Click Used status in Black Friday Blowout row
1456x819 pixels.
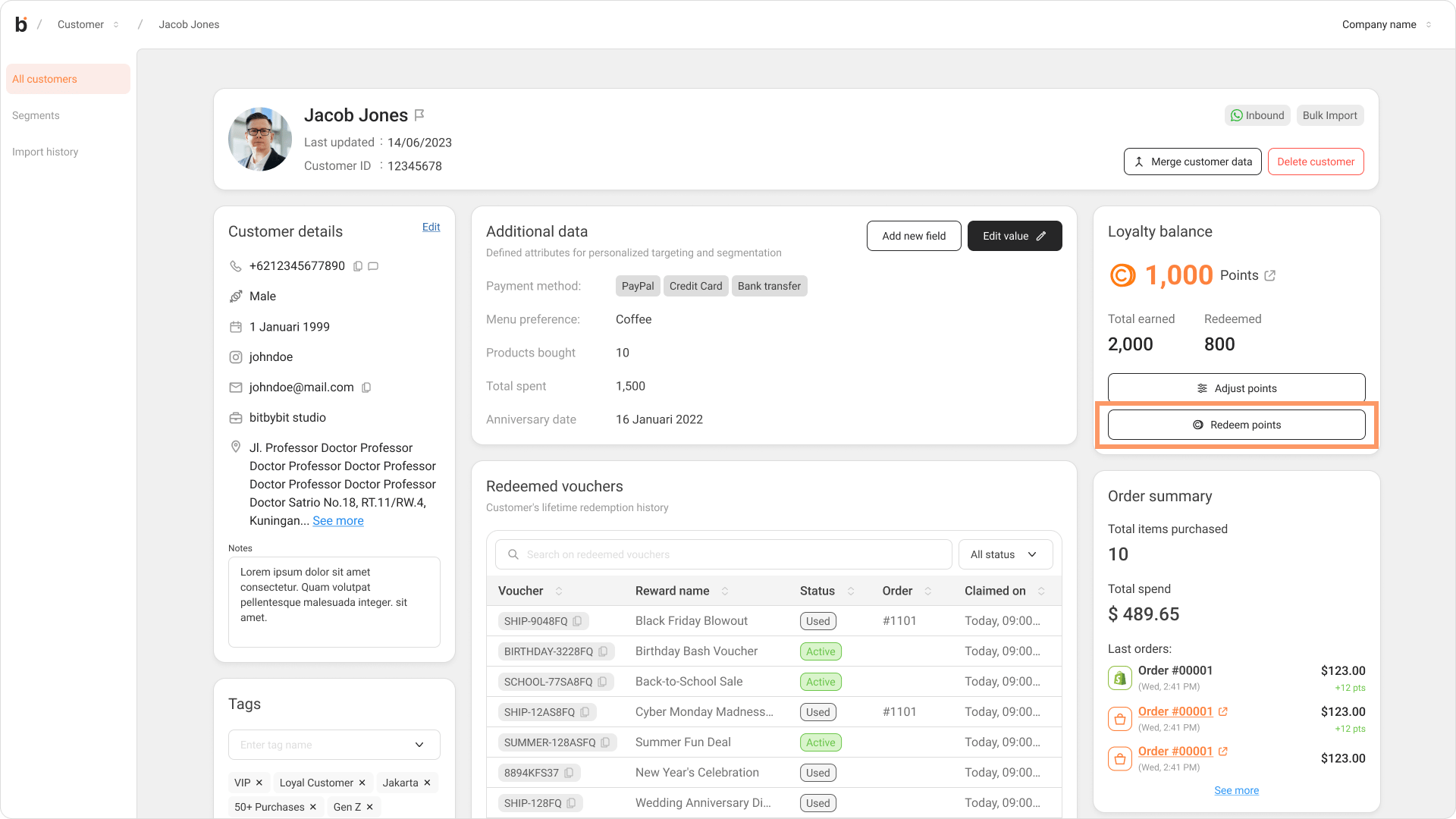pos(818,621)
